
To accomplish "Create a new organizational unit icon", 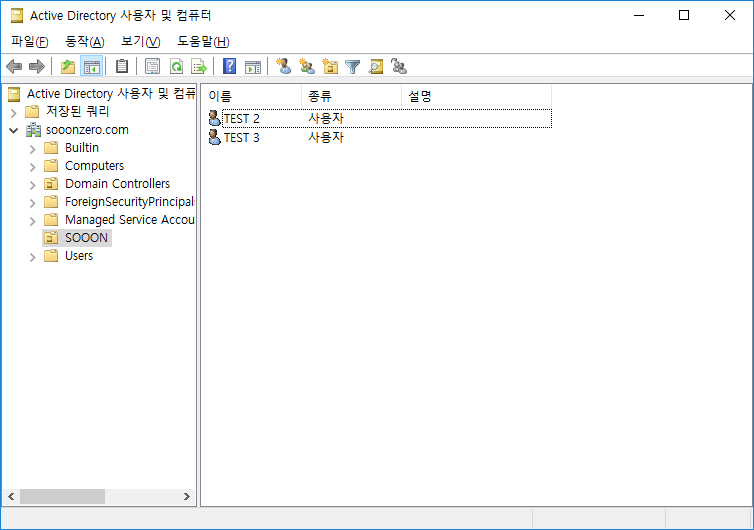I will click(x=330, y=66).
